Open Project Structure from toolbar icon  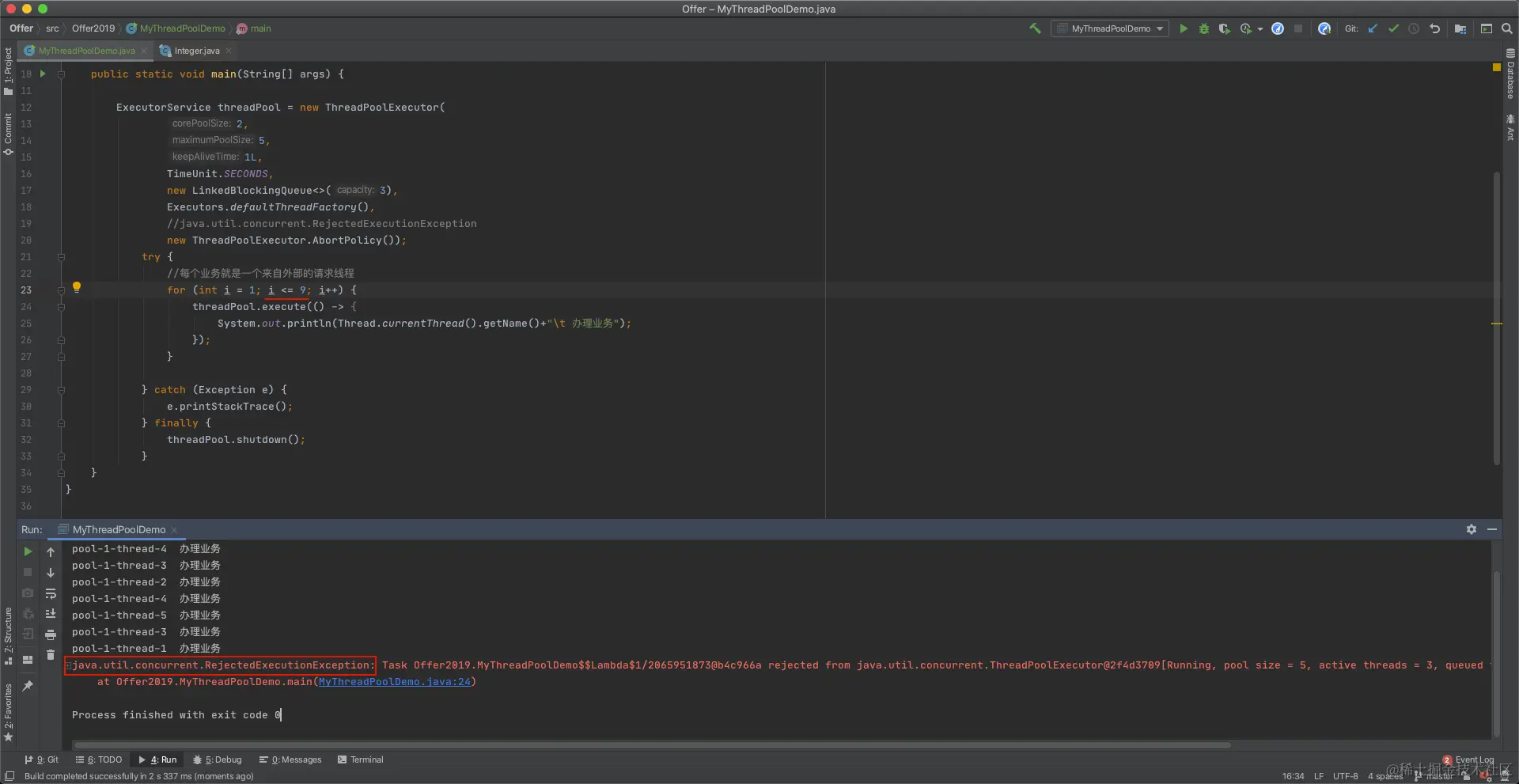[1460, 28]
